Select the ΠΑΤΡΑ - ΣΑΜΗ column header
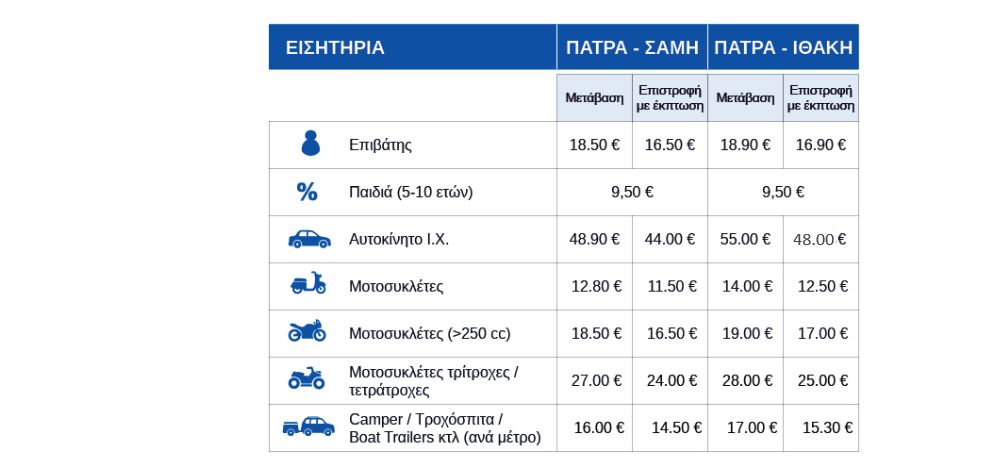The width and height of the screenshot is (982, 471). coord(632,47)
